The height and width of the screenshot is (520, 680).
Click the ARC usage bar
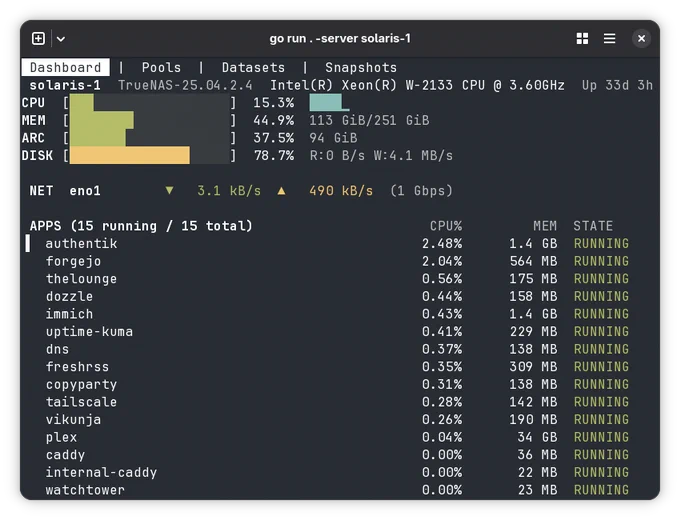click(x=150, y=138)
